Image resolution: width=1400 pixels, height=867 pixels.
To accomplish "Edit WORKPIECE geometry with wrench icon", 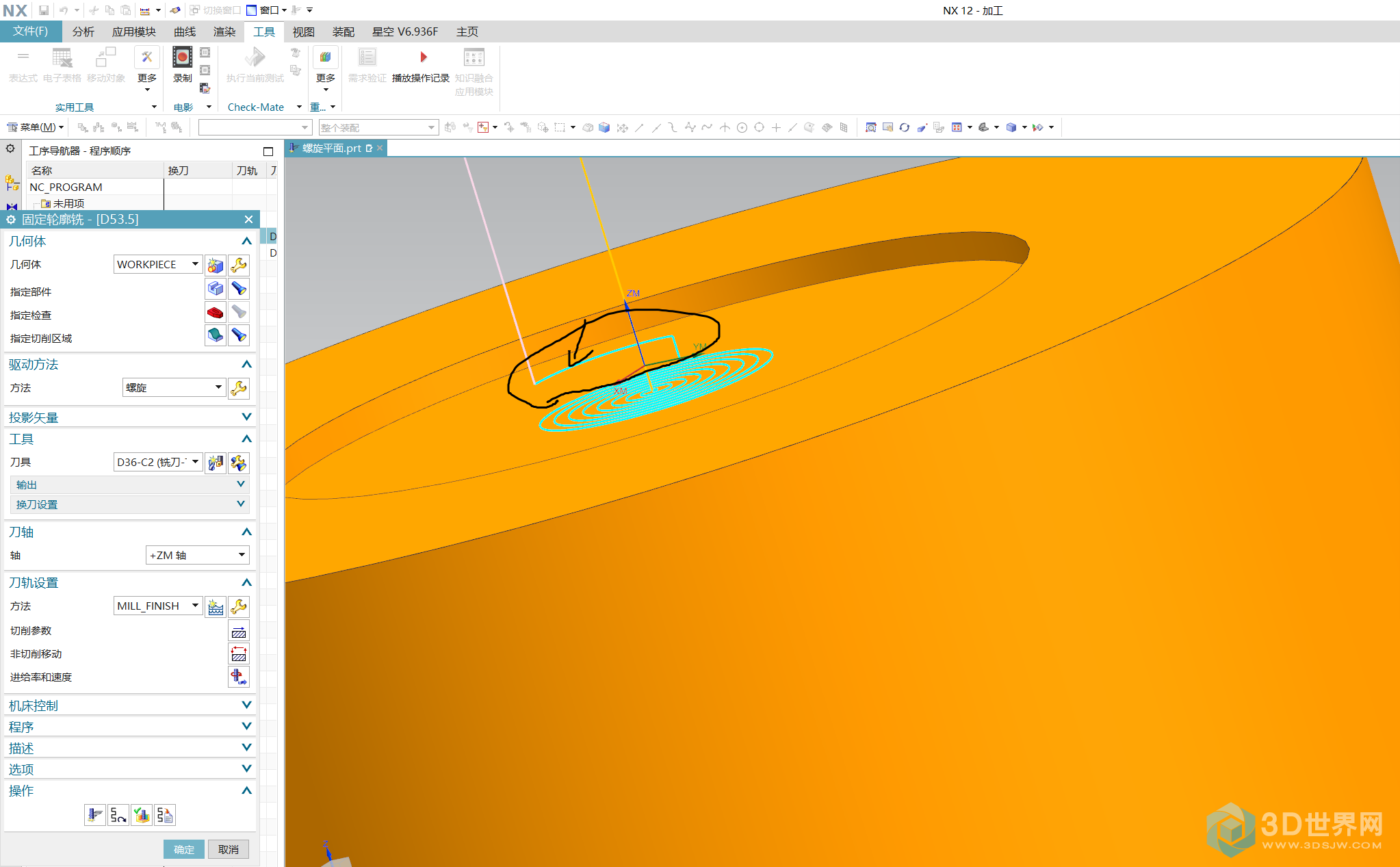I will pos(239,265).
